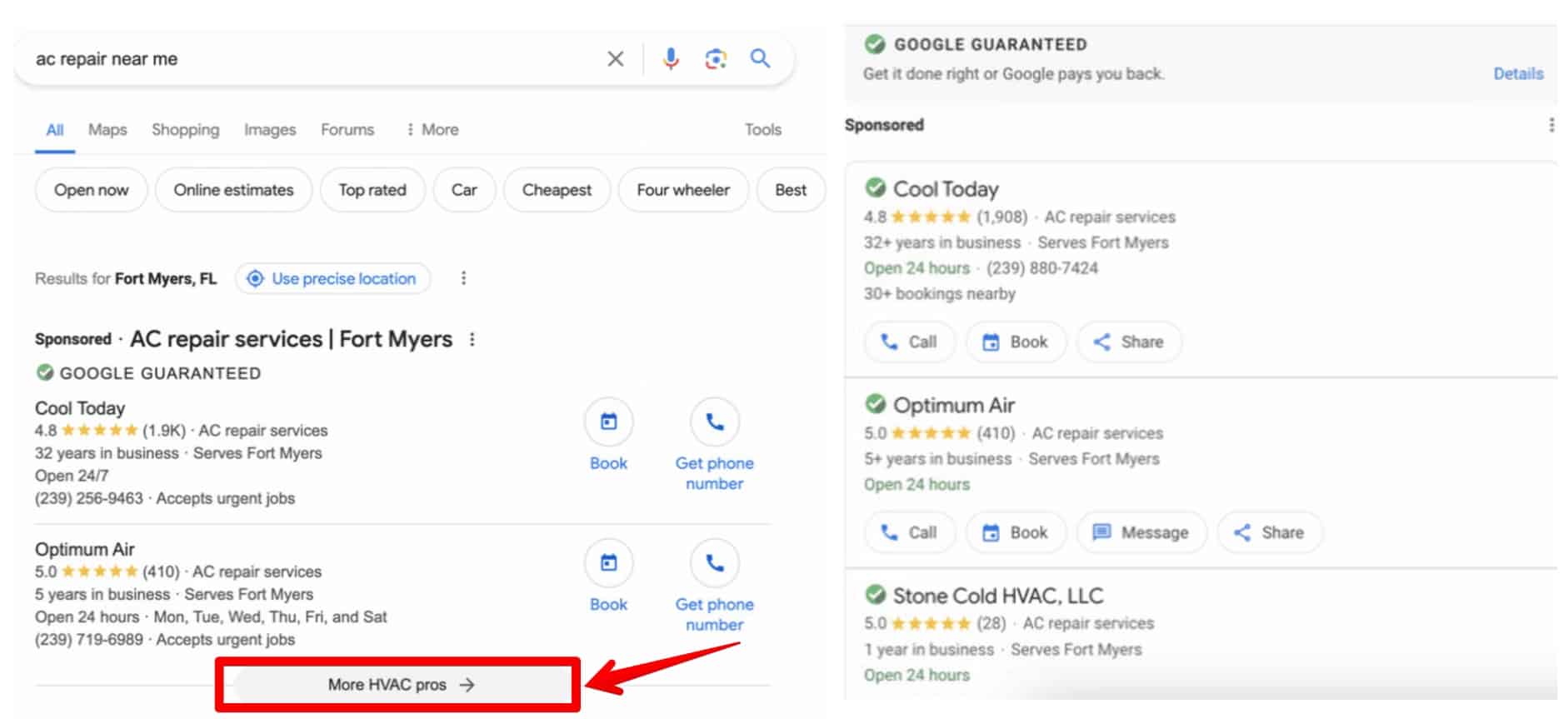
Task: Open the three-dot menu next to Sponsored heading on right
Action: click(1551, 125)
